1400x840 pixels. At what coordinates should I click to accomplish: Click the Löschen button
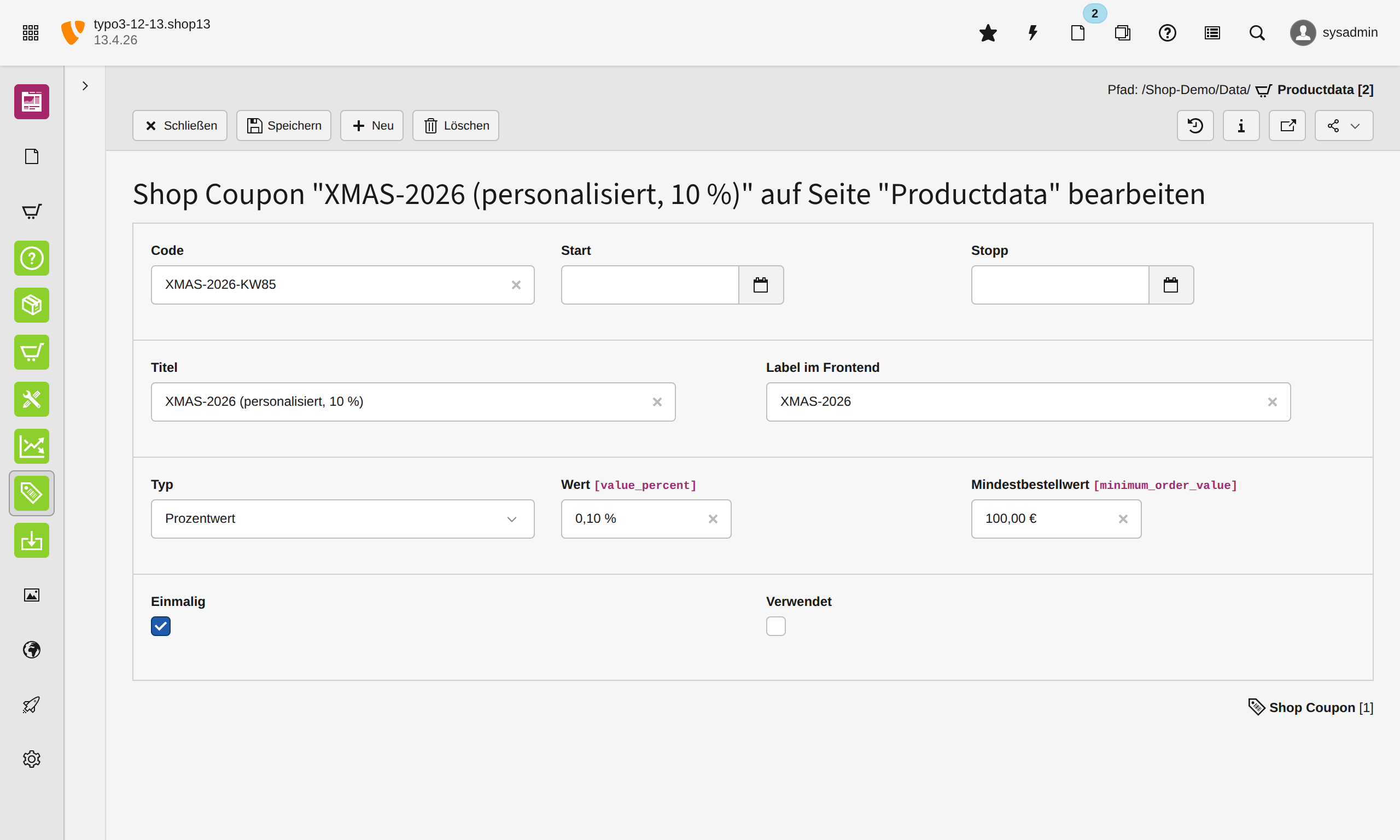[456, 126]
